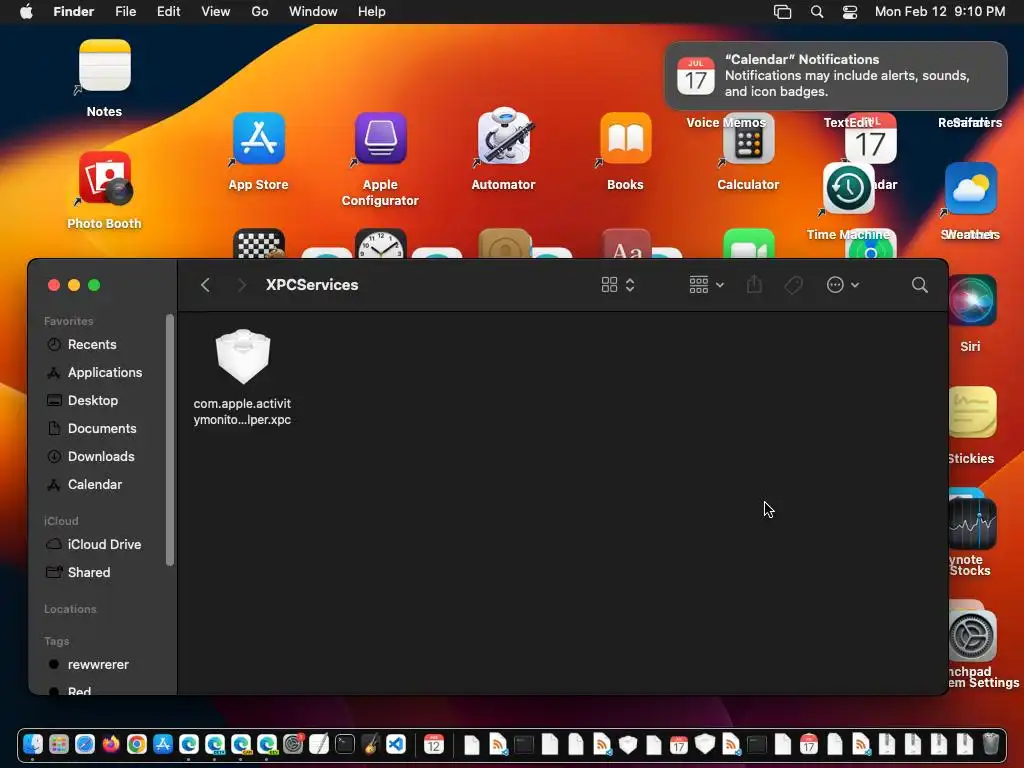Viewport: 1024px width, 768px height.
Task: Open the File menu
Action: point(125,12)
